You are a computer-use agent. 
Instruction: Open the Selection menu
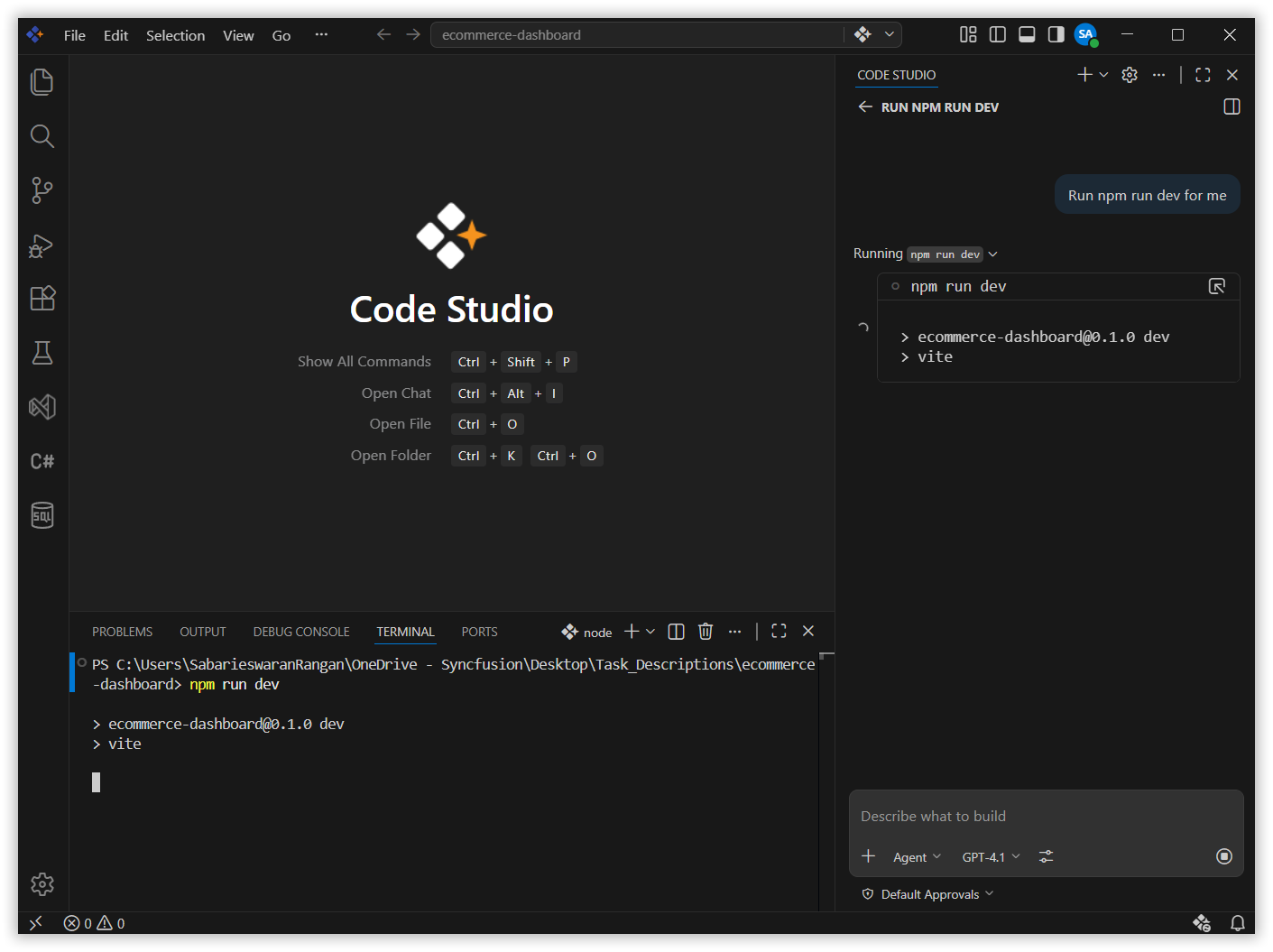(176, 35)
